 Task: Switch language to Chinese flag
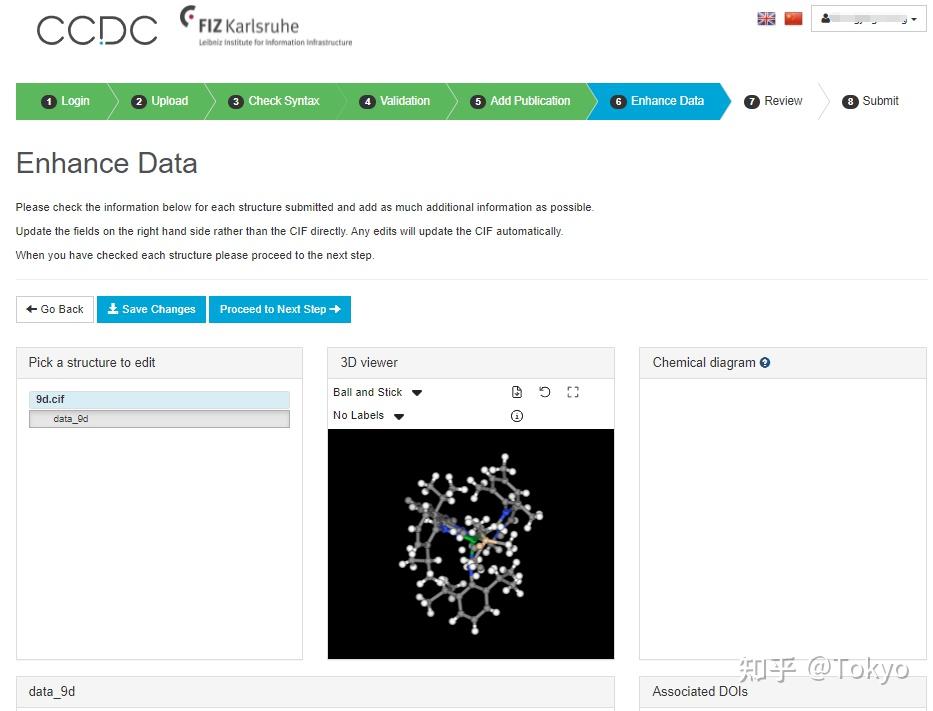coord(793,18)
